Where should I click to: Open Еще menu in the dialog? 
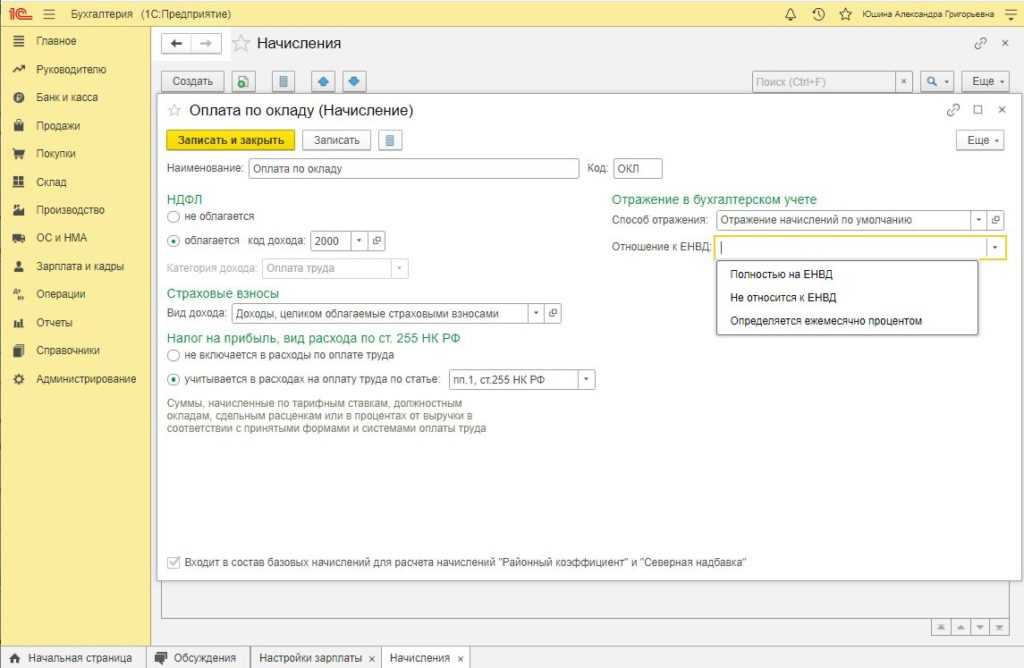pyautogui.click(x=980, y=140)
